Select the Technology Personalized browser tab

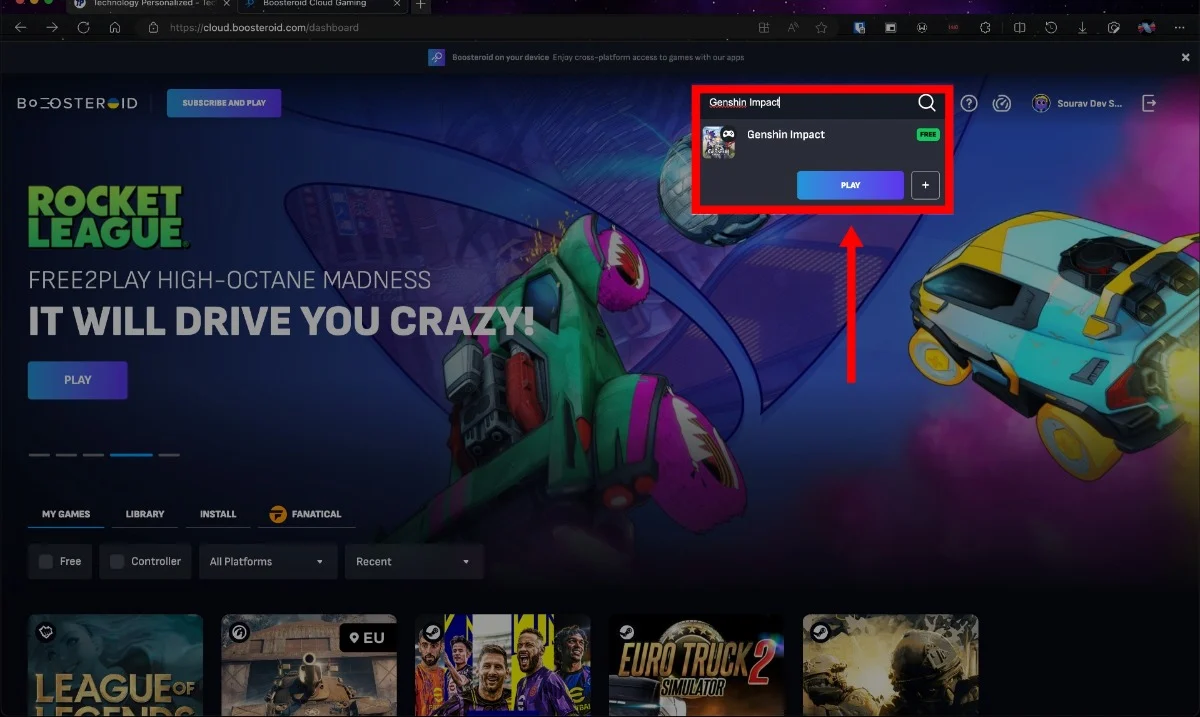pyautogui.click(x=150, y=5)
